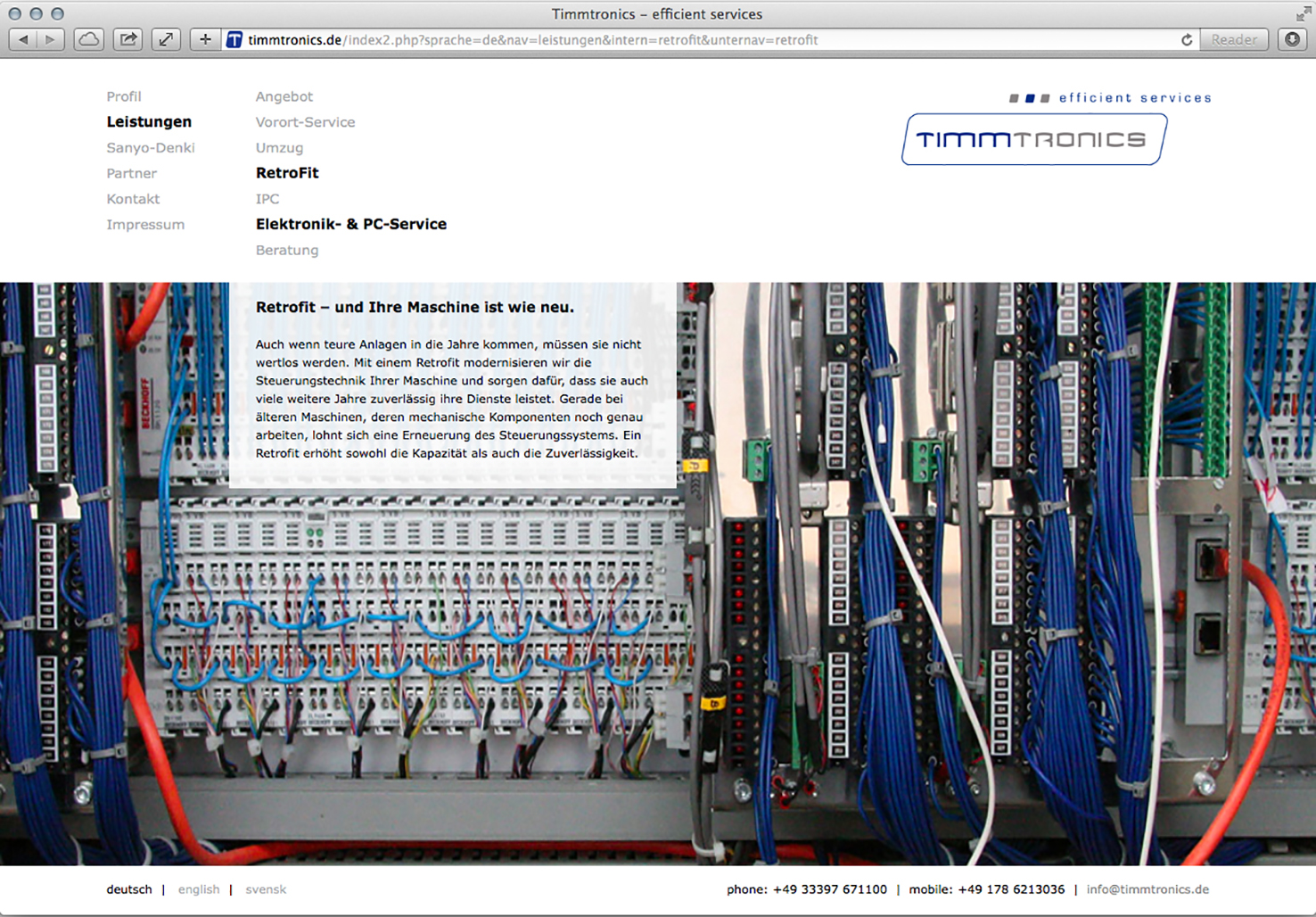Screen dimensions: 1316x917
Task: Select Sanyo-Denki in main navigation
Action: click(x=151, y=148)
